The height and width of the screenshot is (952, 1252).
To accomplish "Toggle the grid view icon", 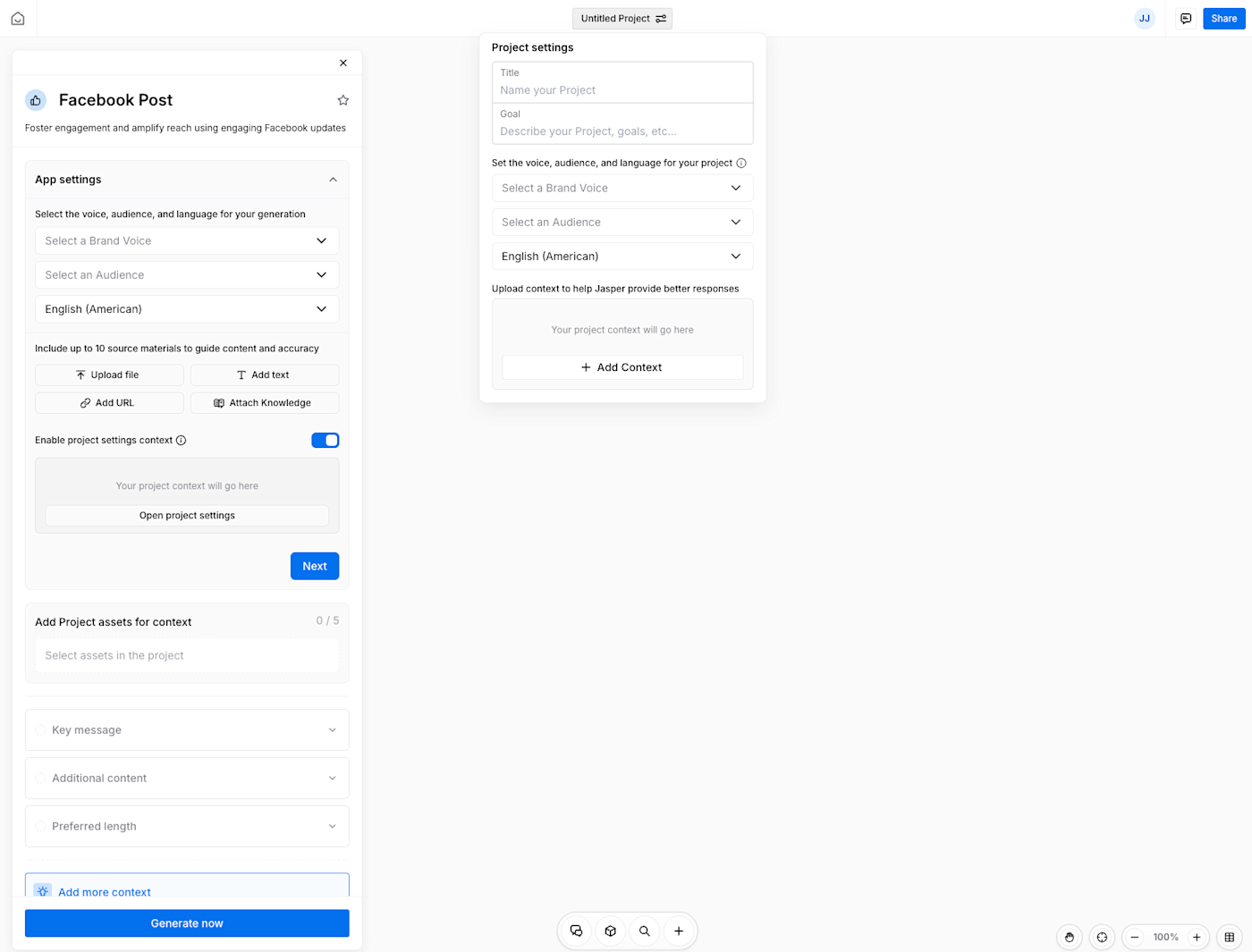I will tap(1230, 937).
